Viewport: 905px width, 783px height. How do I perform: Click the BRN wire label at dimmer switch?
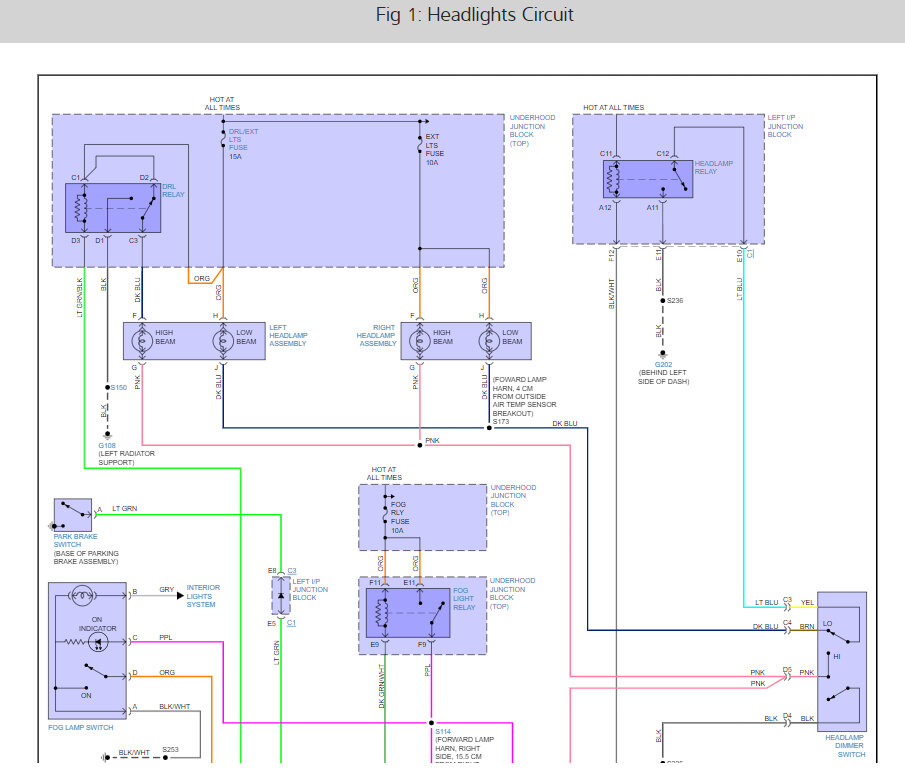(x=807, y=626)
